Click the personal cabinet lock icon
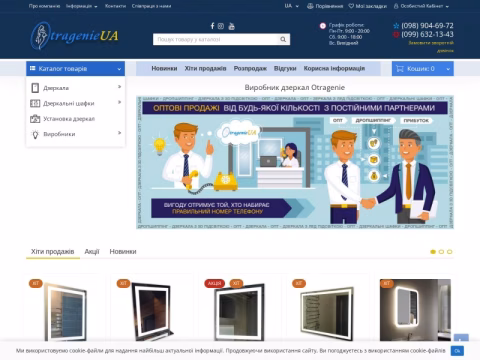The height and width of the screenshot is (360, 480). coord(396,6)
